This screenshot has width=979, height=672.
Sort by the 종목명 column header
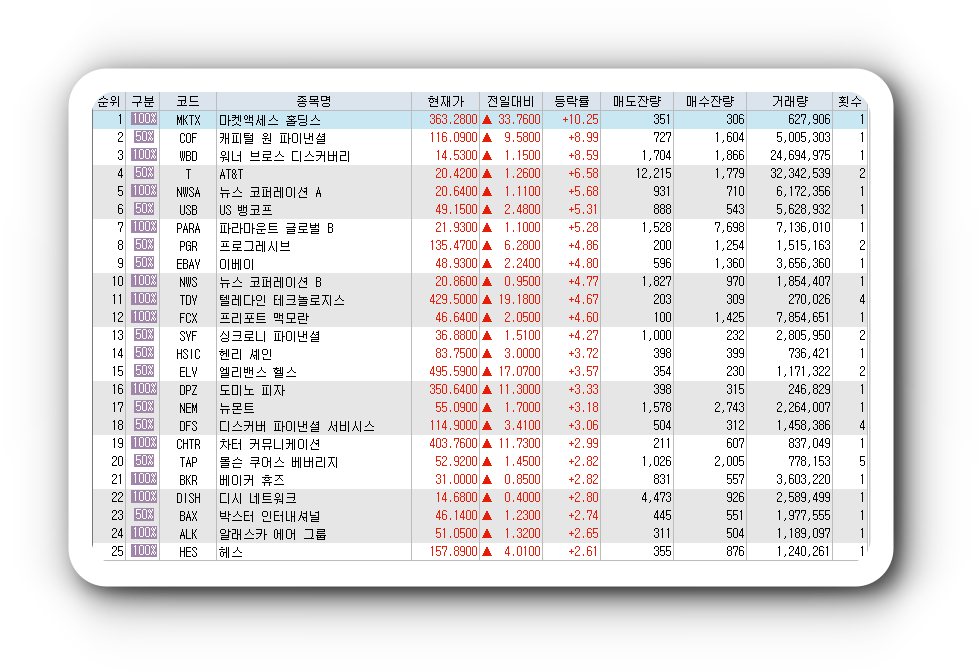313,101
